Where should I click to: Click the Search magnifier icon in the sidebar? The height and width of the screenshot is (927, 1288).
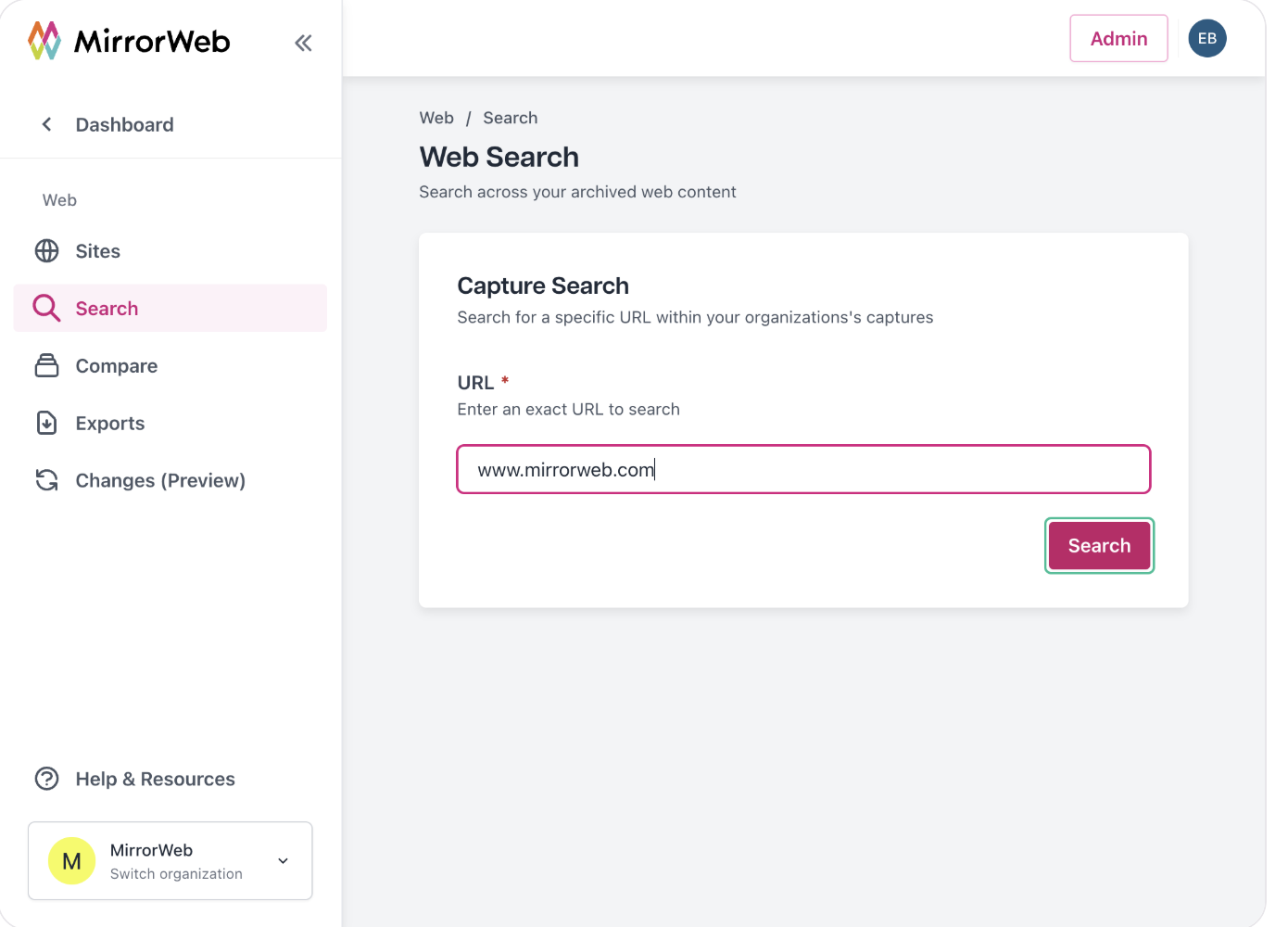click(x=46, y=308)
